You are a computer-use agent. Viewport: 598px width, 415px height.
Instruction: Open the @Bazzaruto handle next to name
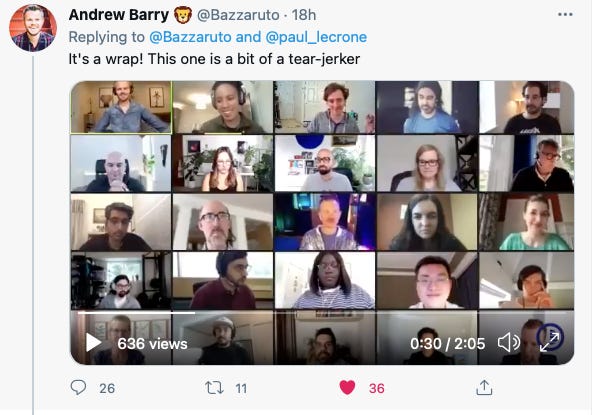point(238,15)
